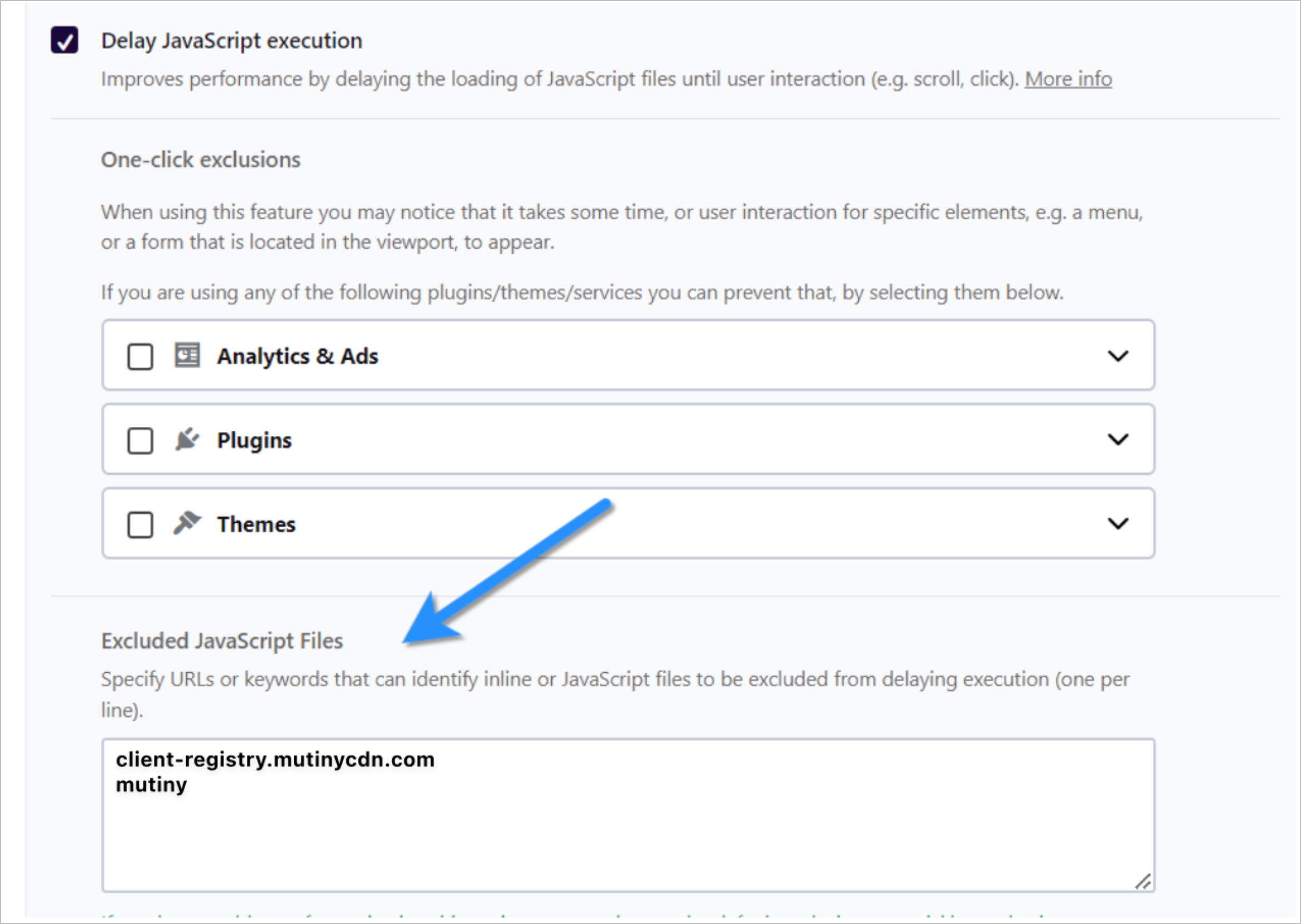Click the textarea resize handle icon
1301x924 pixels.
[1143, 882]
